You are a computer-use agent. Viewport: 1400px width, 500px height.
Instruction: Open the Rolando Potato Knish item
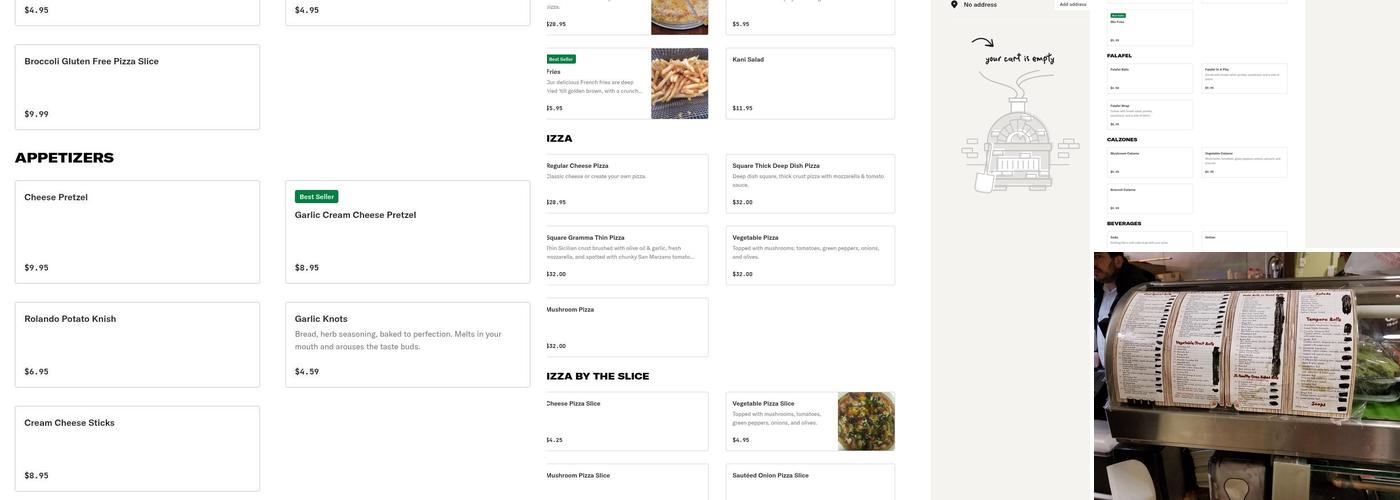coord(137,344)
